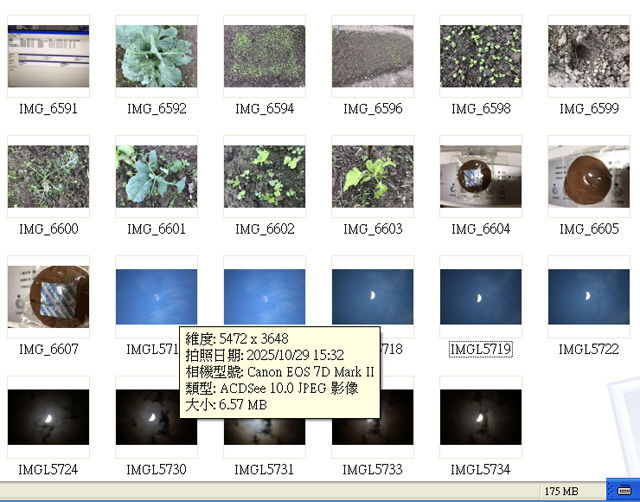Viewport: 640px width, 502px height.
Task: Select the IMG_6601 name label
Action: [x=156, y=229]
